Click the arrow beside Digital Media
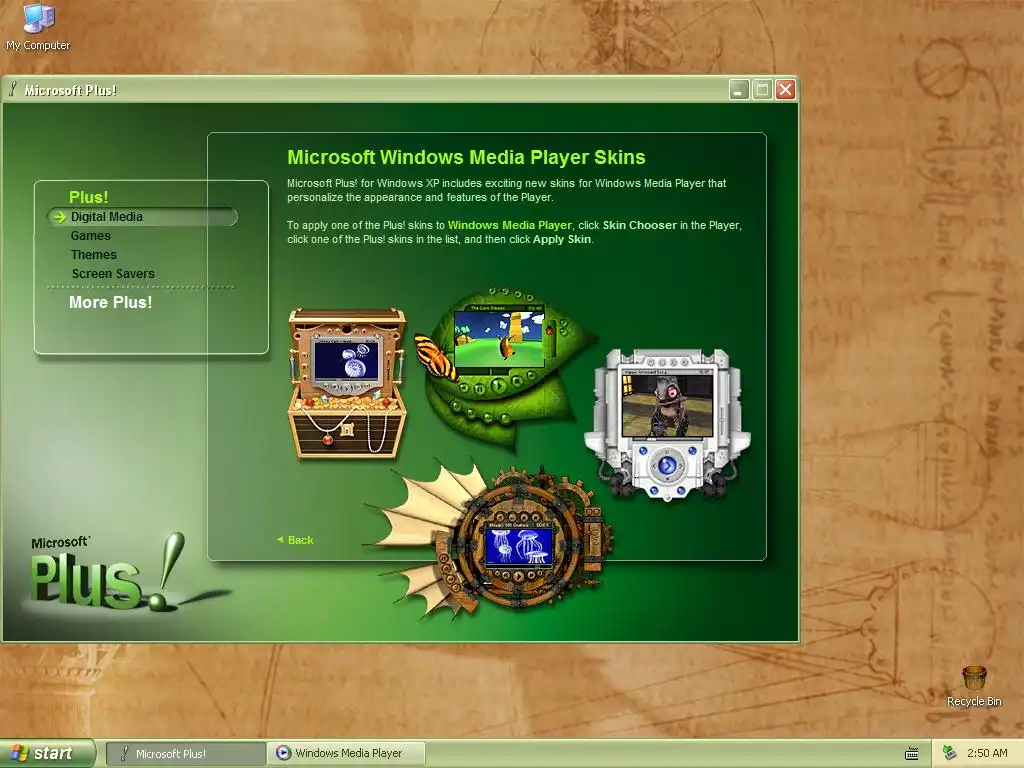Viewport: 1024px width, 768px height. click(59, 217)
